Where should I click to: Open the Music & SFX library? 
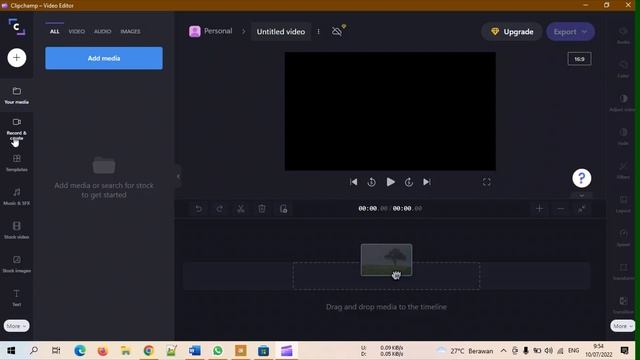tap(17, 196)
